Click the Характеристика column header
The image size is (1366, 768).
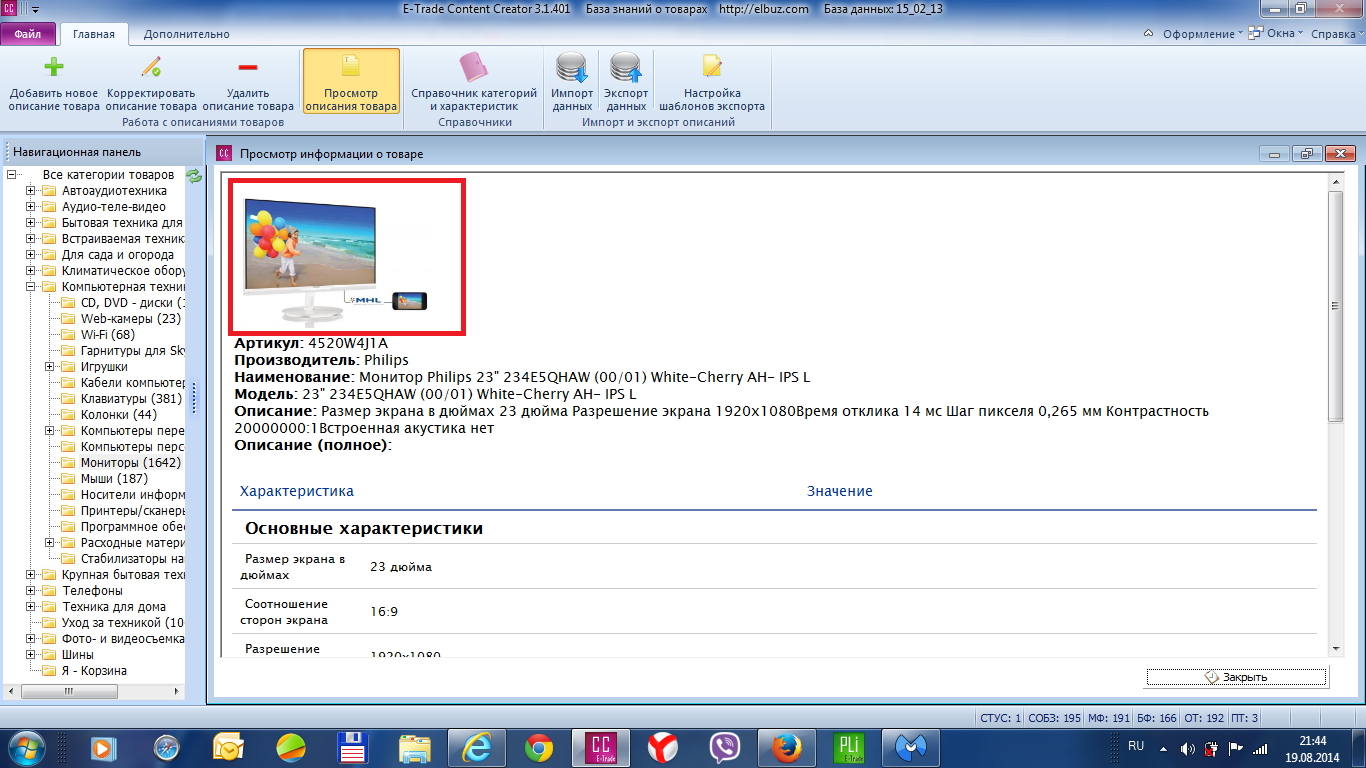click(297, 491)
